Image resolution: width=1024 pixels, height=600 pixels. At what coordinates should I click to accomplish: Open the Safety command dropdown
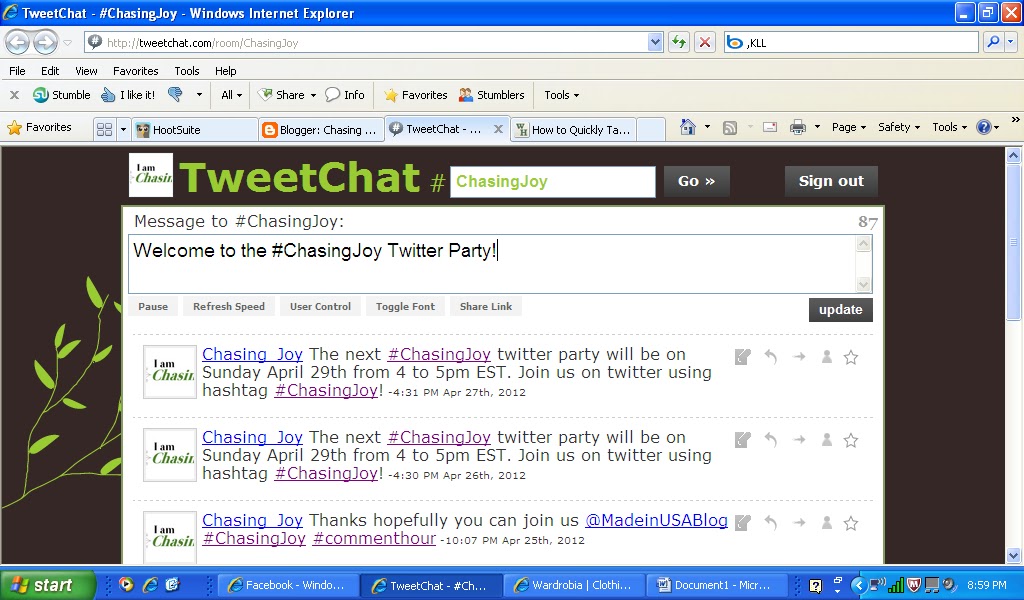pyautogui.click(x=899, y=127)
